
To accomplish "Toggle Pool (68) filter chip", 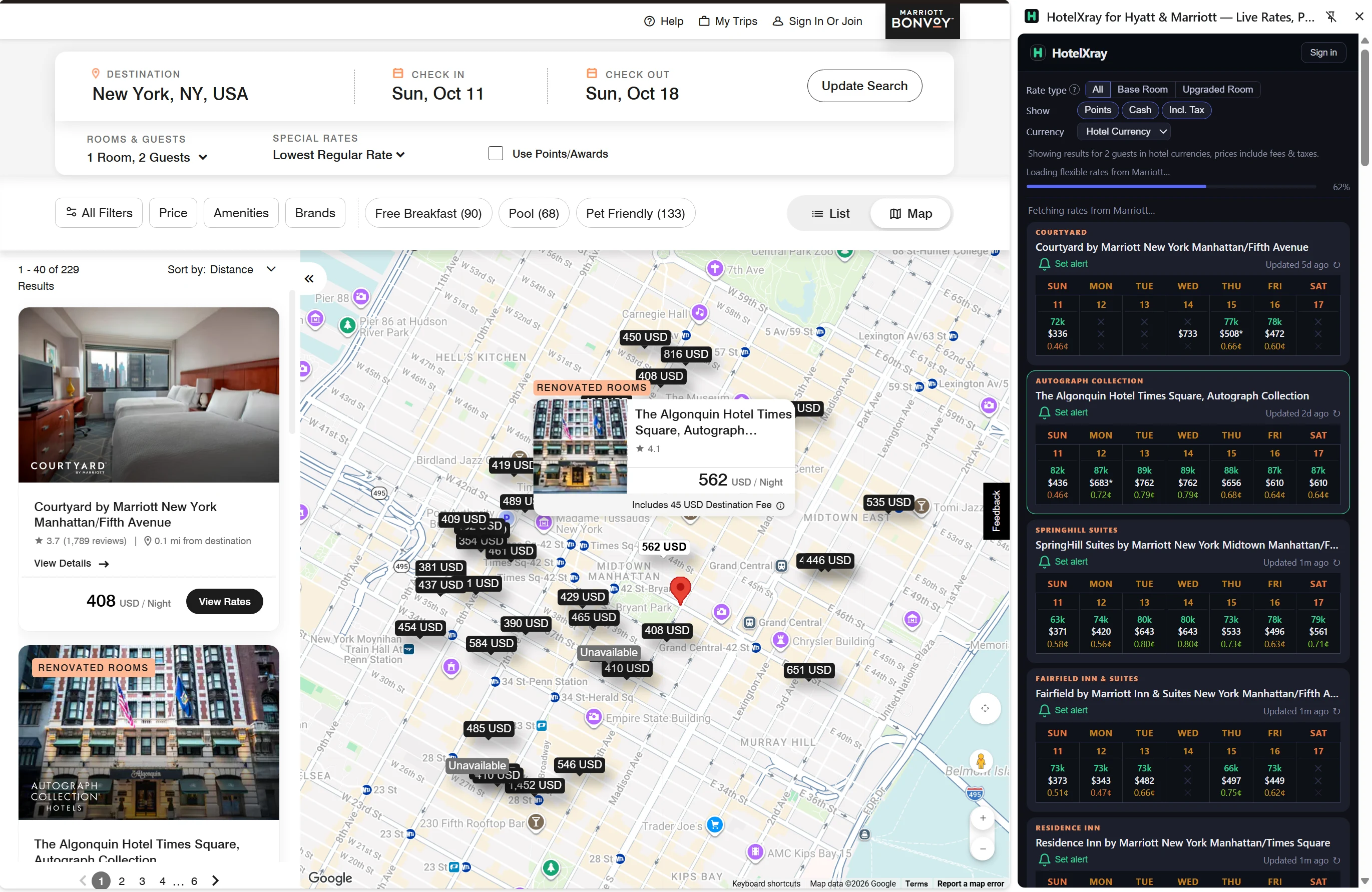I will [533, 213].
